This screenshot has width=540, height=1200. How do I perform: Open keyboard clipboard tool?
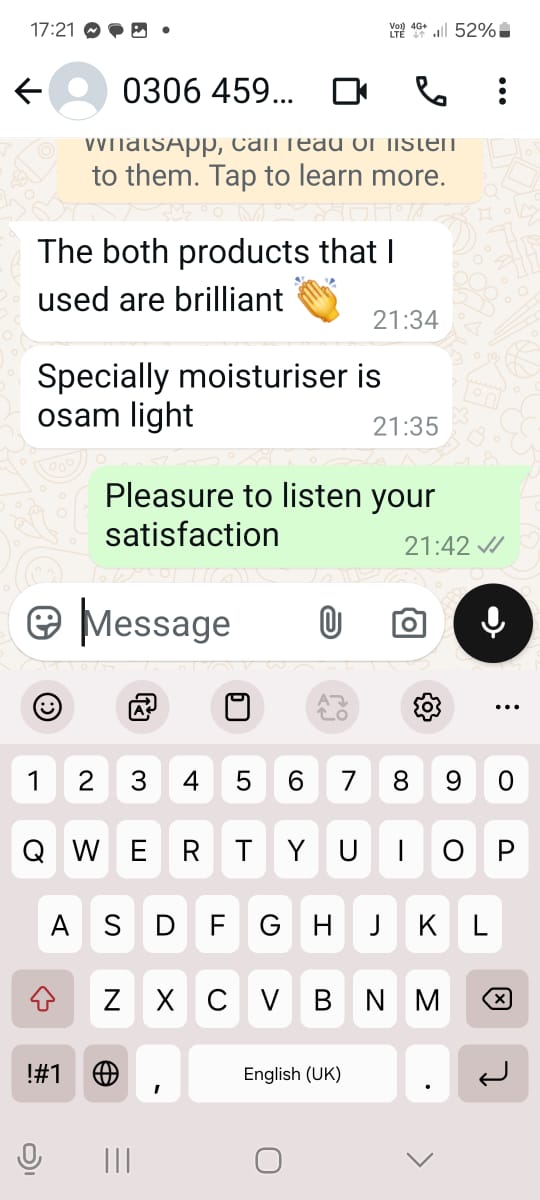coord(237,707)
